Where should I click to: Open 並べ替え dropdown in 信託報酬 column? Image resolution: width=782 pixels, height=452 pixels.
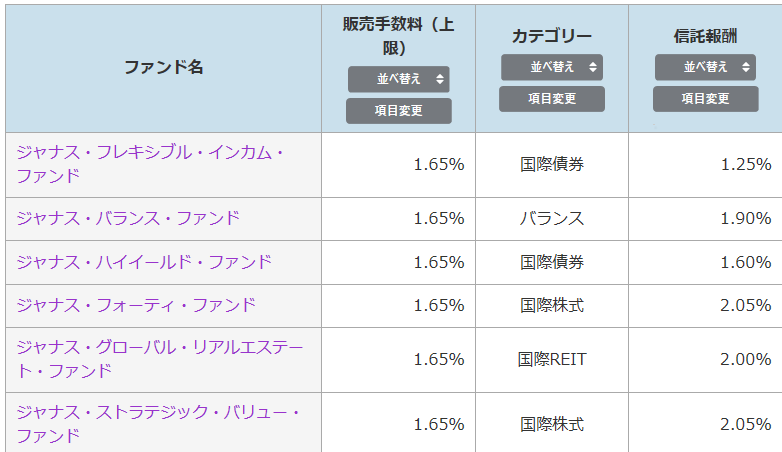point(706,67)
